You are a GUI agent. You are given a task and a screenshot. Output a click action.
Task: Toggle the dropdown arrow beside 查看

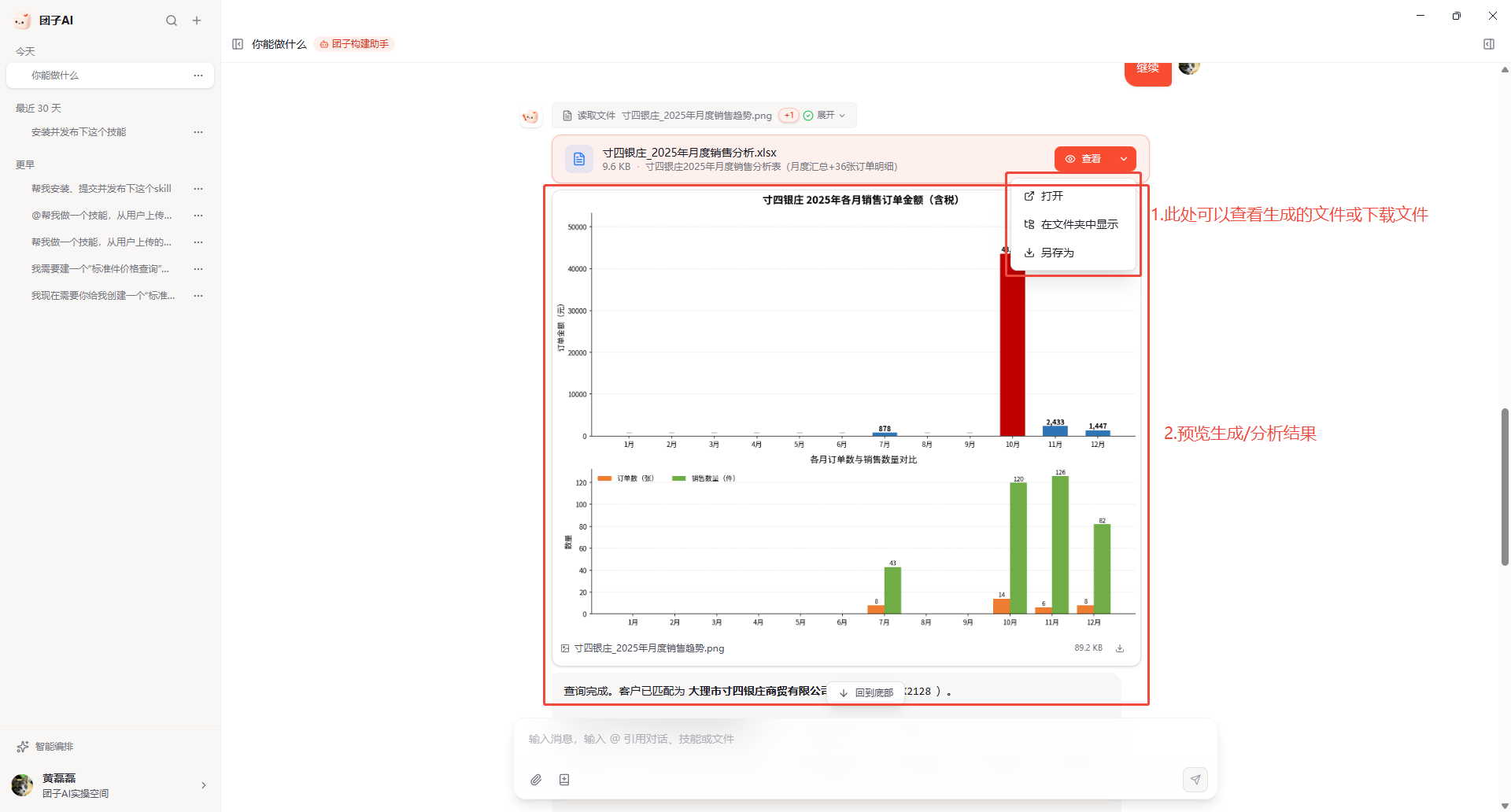click(x=1124, y=159)
